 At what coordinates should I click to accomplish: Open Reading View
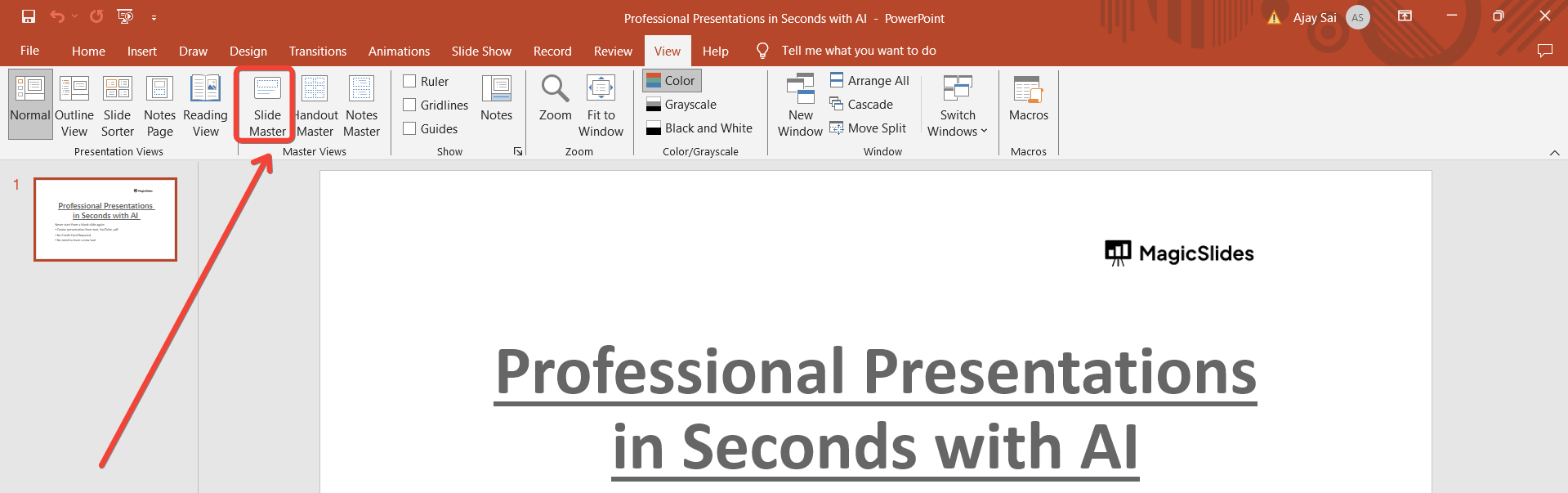[205, 106]
